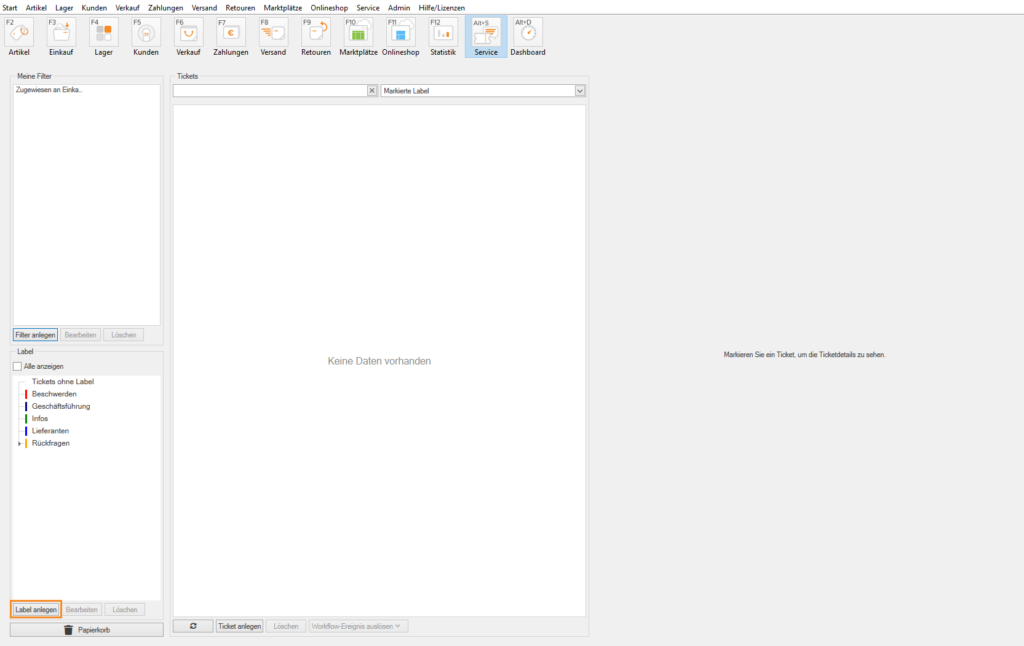Screen dimensions: 1024x646
Task: Enable the Alle anzeigen checkbox
Action: 17,367
